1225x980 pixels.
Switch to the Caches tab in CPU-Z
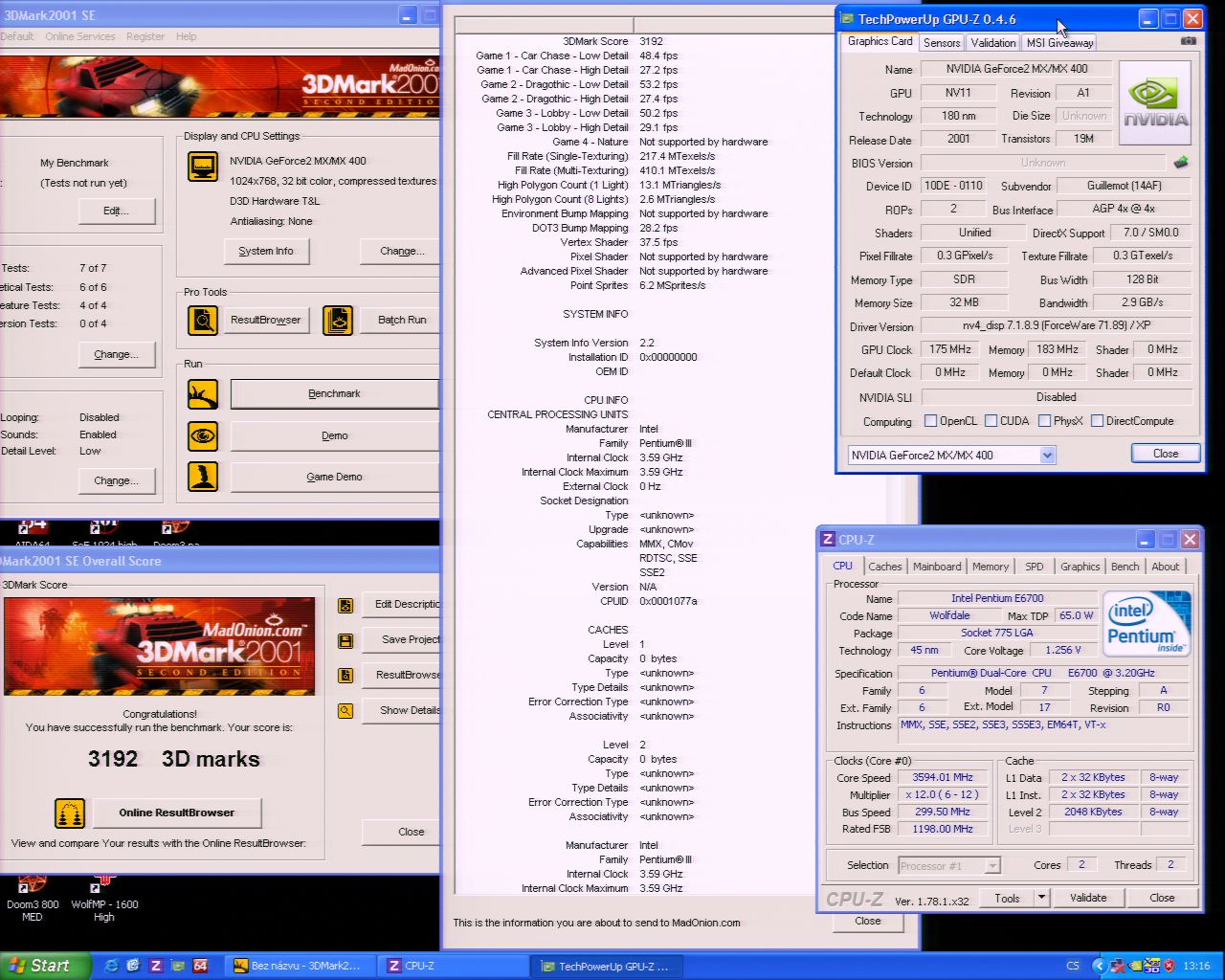(885, 567)
